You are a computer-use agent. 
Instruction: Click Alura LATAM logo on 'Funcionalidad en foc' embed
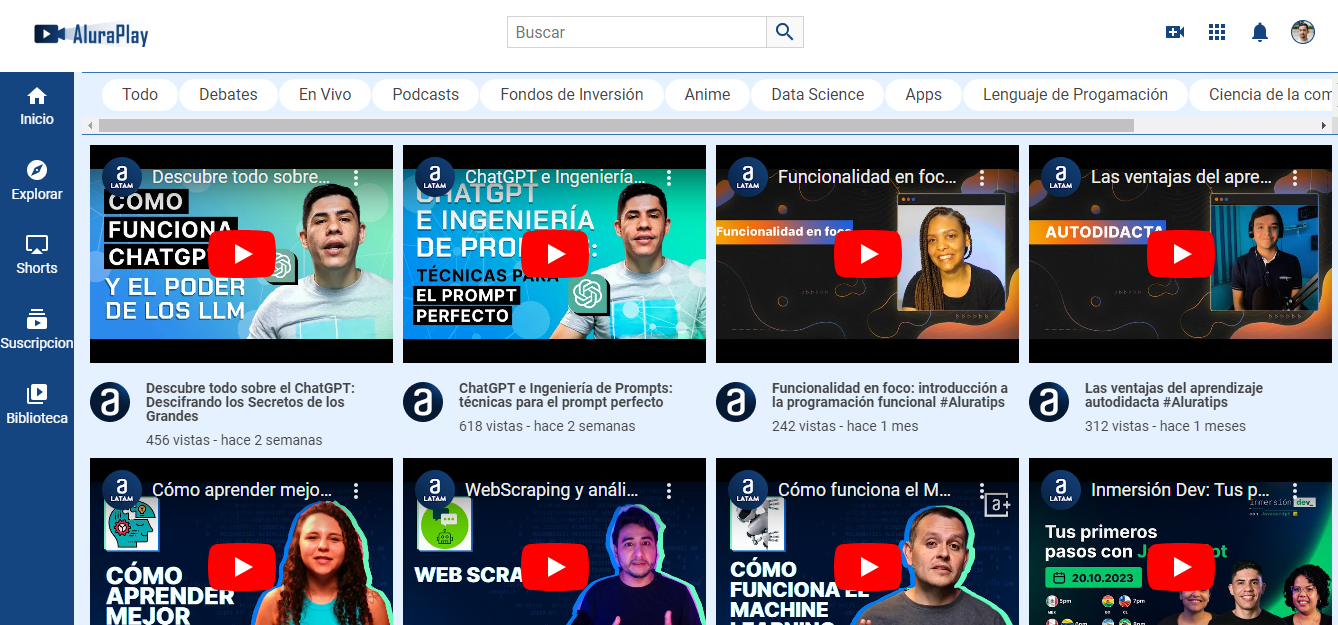748,177
